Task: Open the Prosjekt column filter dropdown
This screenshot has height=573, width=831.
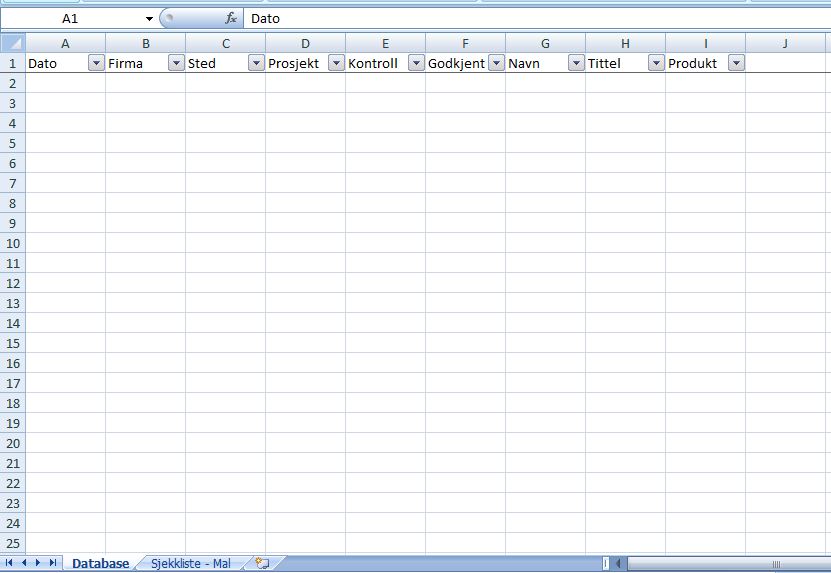Action: pos(336,63)
